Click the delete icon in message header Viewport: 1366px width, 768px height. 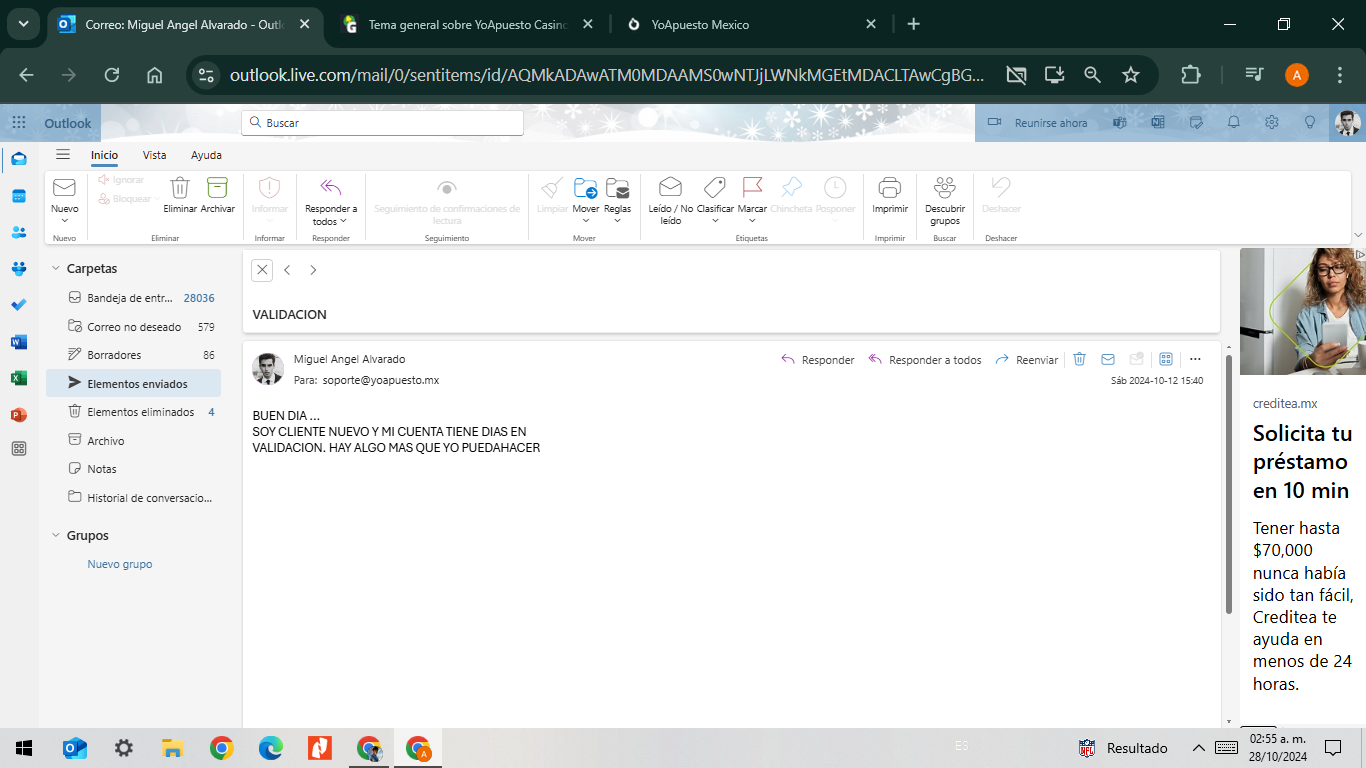(1079, 360)
